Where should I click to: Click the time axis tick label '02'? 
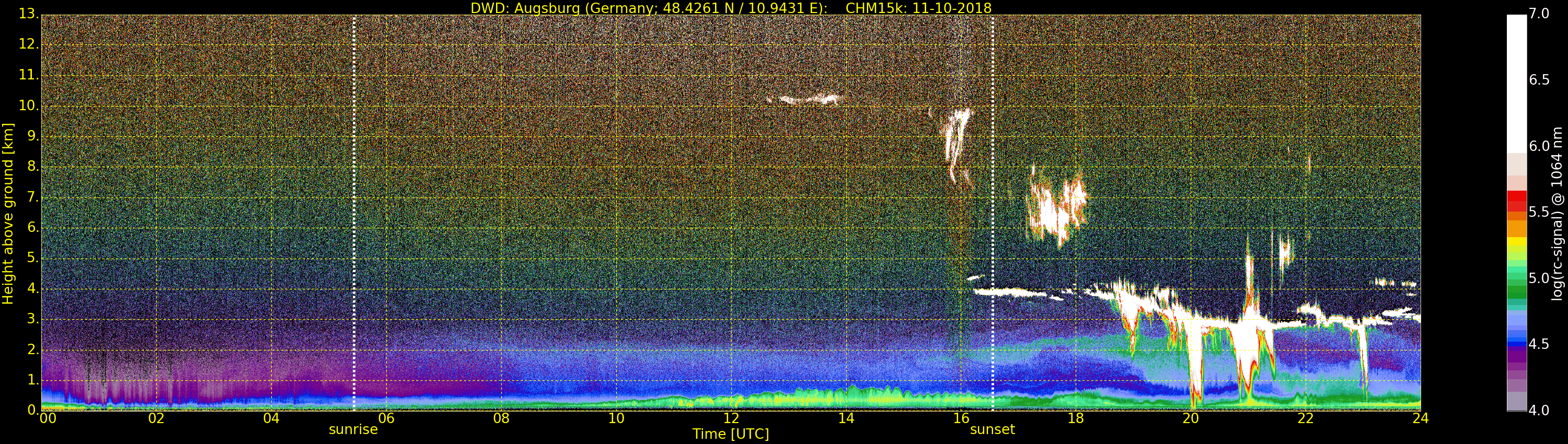(156, 418)
